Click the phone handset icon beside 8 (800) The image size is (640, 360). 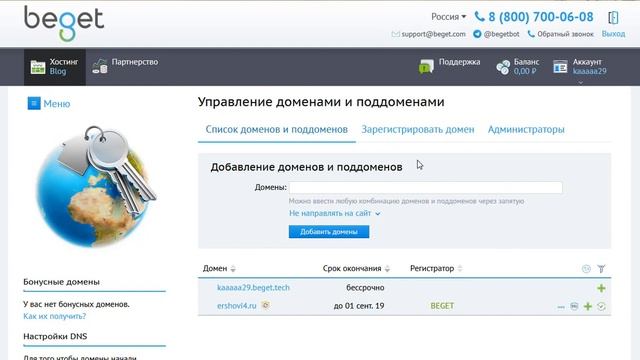coord(479,17)
